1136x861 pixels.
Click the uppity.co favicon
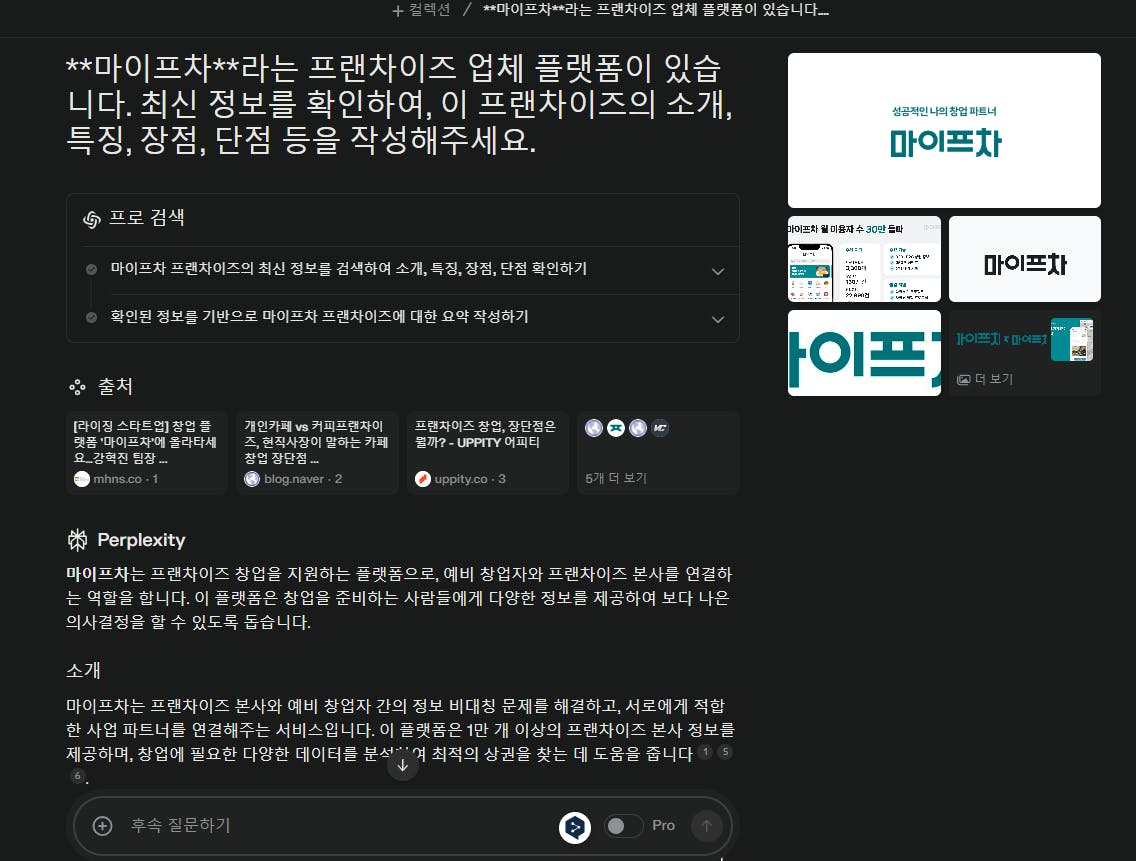click(x=422, y=479)
